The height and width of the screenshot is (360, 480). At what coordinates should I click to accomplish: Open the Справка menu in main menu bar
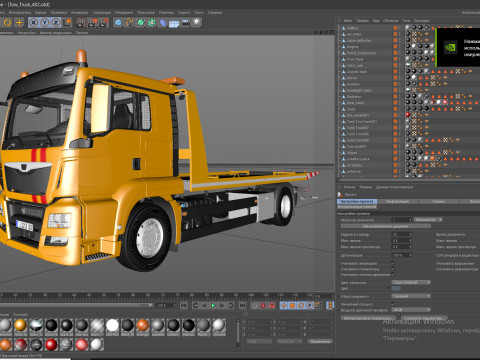[x=215, y=12]
